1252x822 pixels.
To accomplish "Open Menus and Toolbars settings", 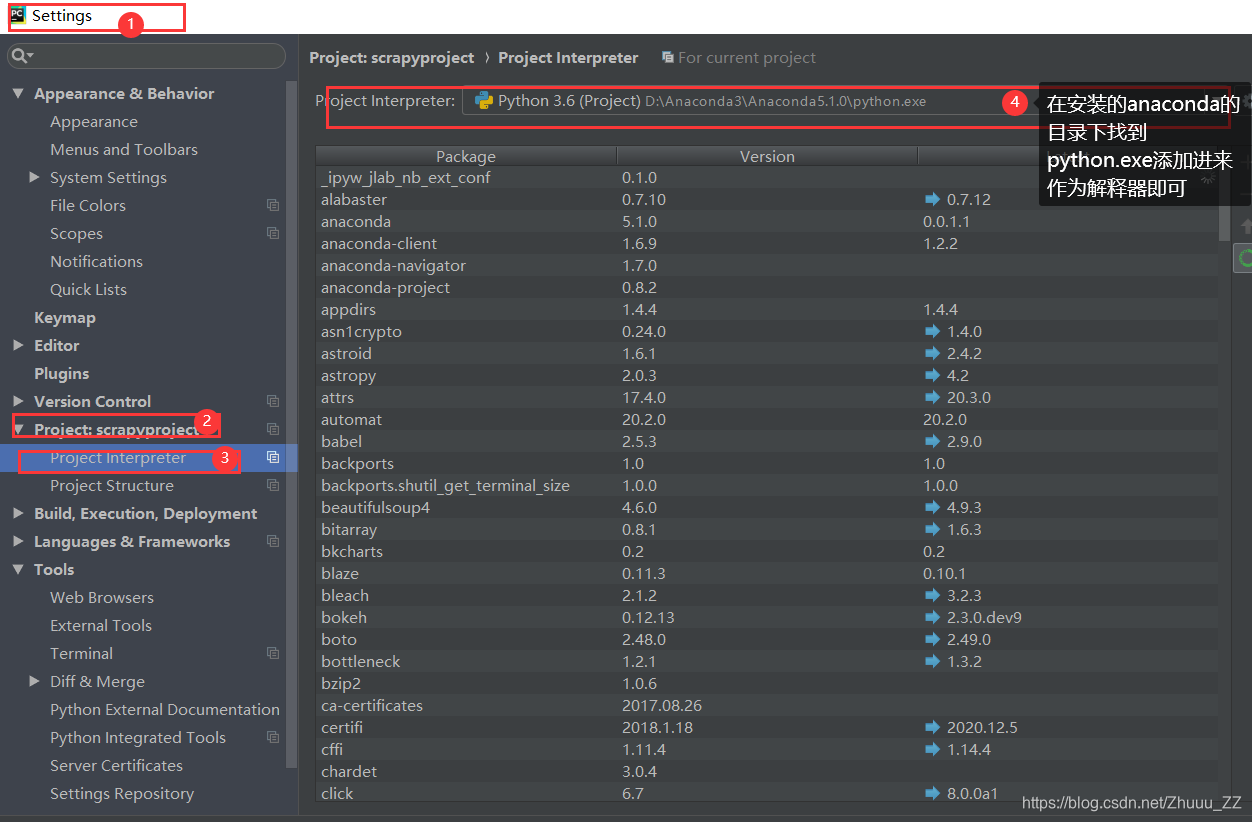I will point(124,149).
